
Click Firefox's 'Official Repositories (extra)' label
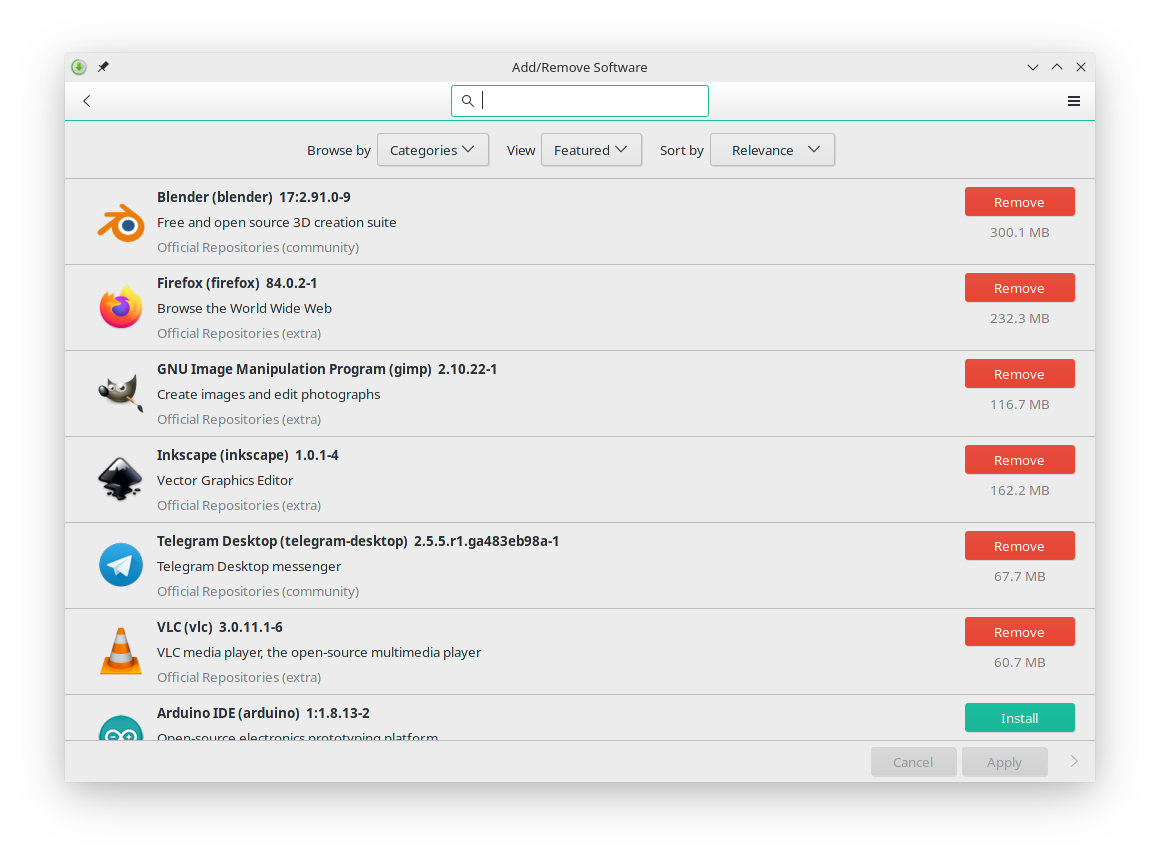[x=239, y=333]
